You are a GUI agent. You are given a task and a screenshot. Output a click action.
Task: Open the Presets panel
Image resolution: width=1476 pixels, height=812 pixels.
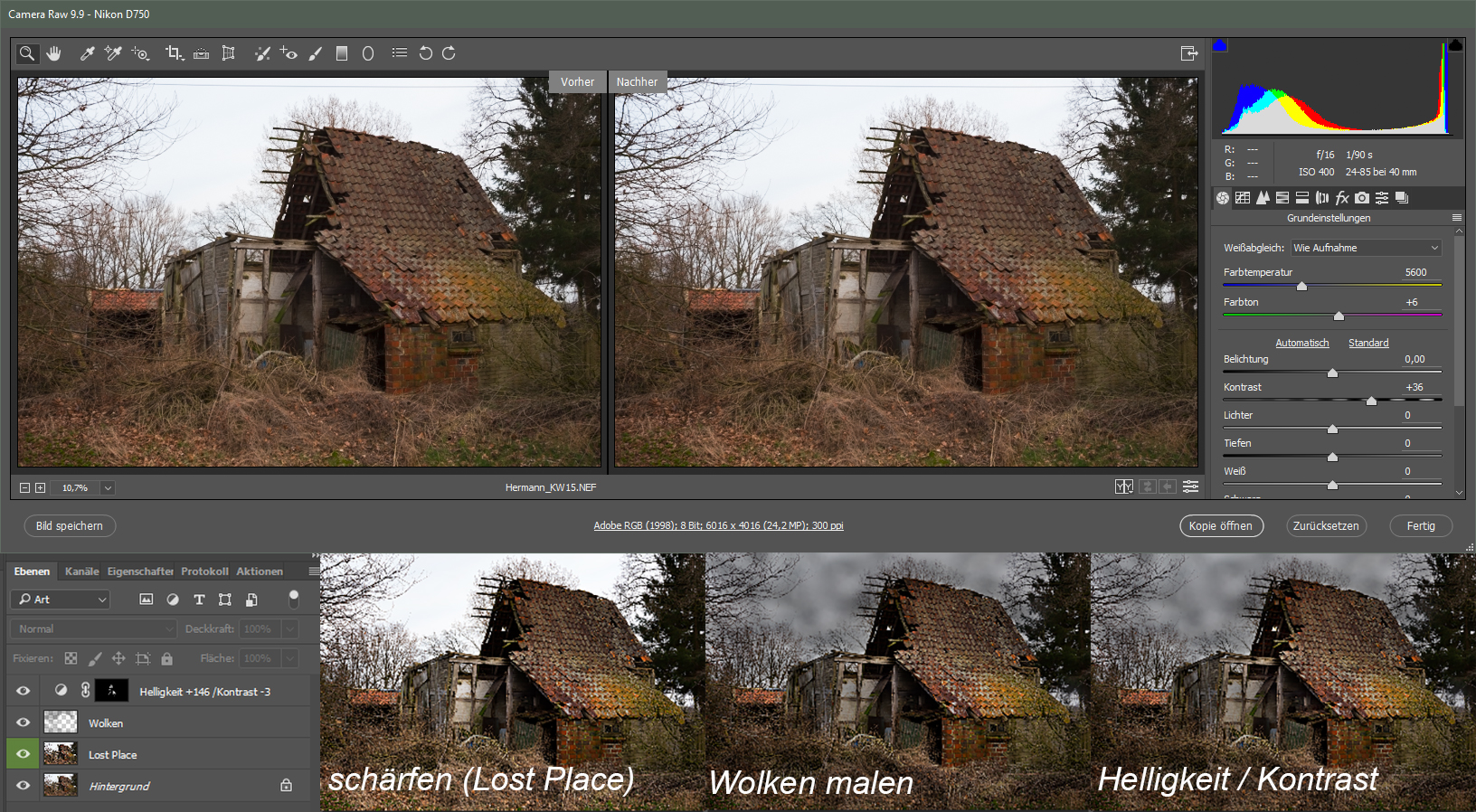click(x=1382, y=198)
